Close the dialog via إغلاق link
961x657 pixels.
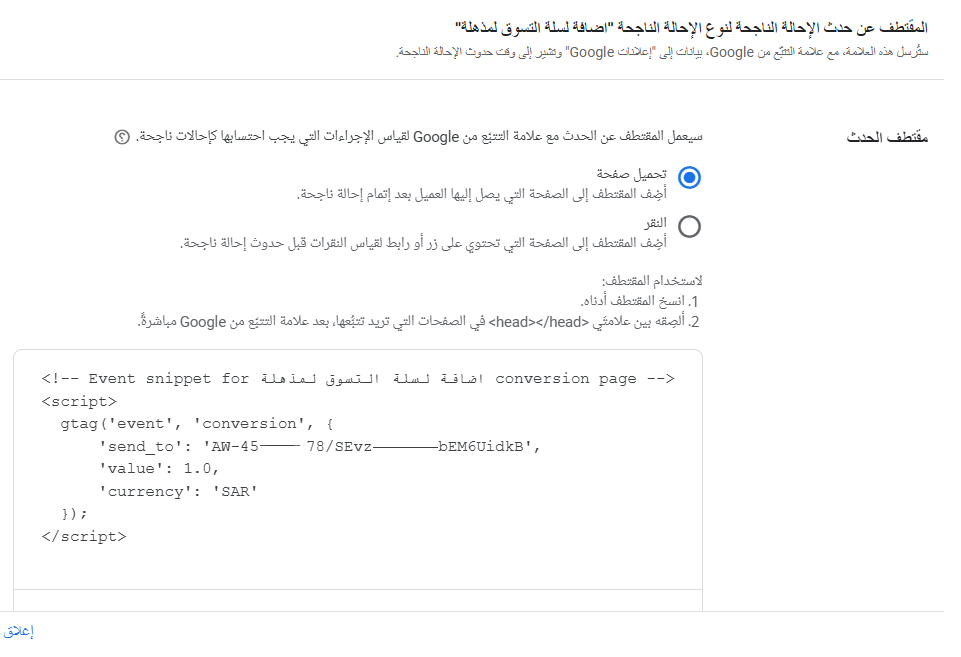click(18, 631)
